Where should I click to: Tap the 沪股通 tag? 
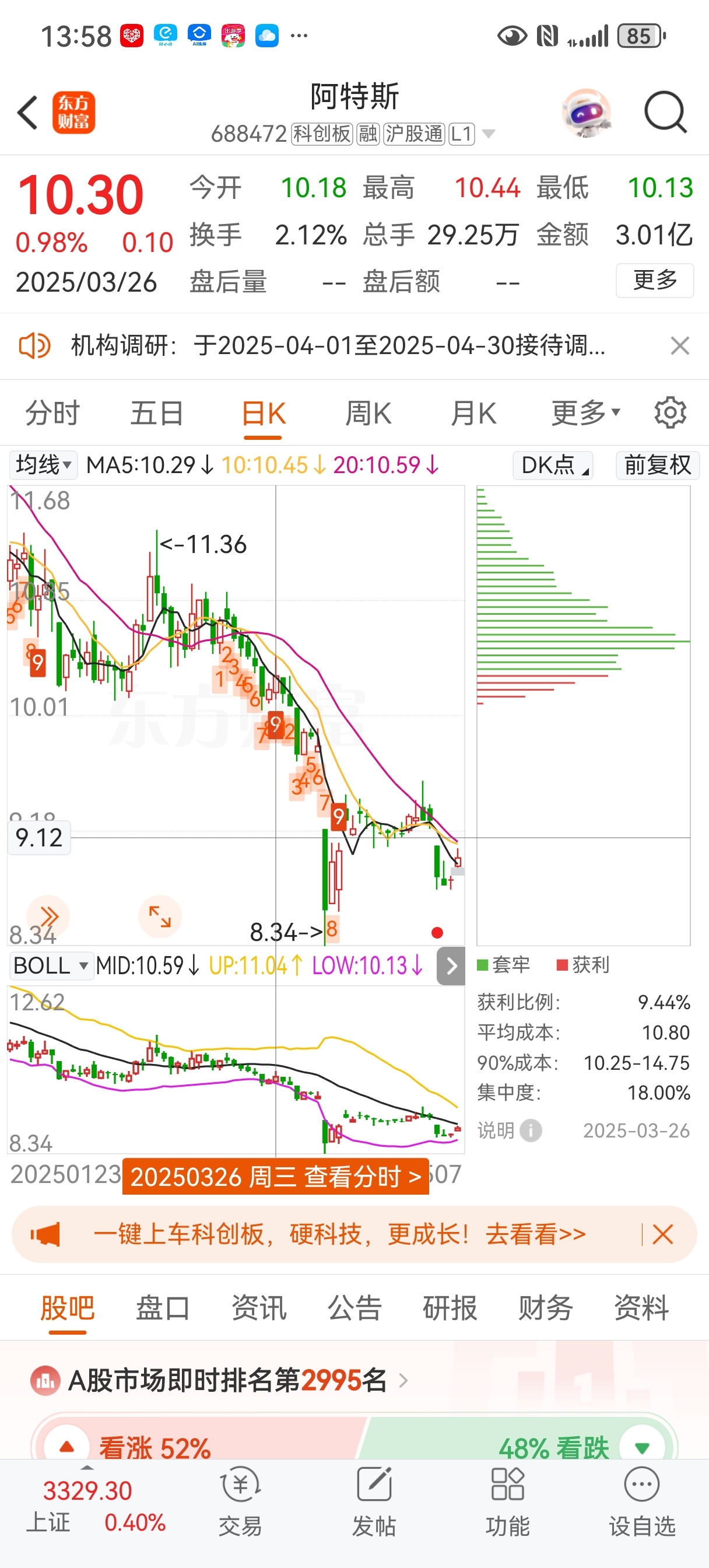pyautogui.click(x=414, y=134)
